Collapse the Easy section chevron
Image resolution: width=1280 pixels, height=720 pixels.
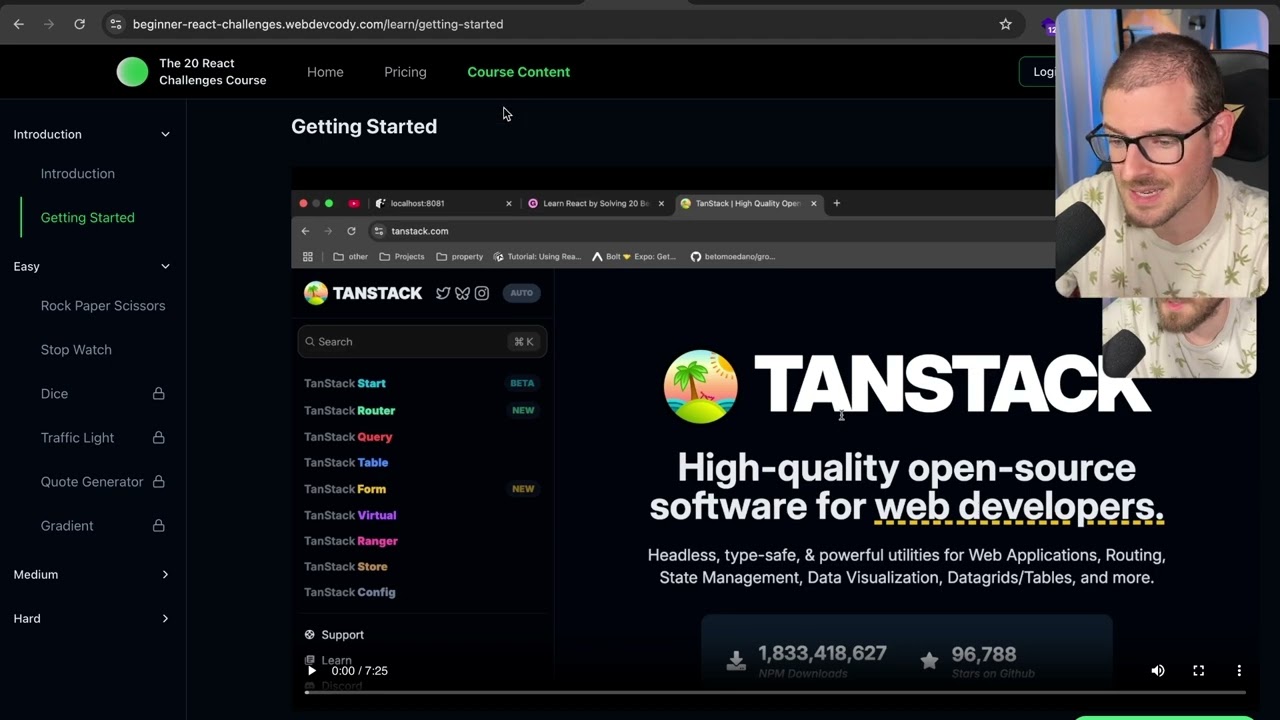(165, 266)
